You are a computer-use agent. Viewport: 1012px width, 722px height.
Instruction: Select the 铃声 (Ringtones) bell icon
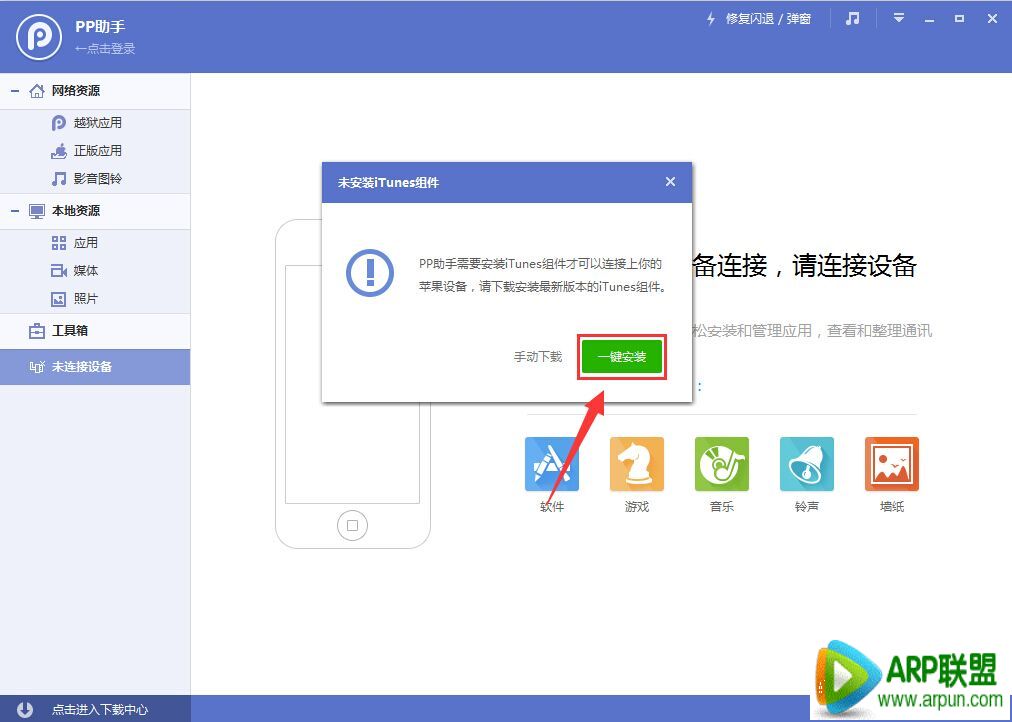[806, 463]
